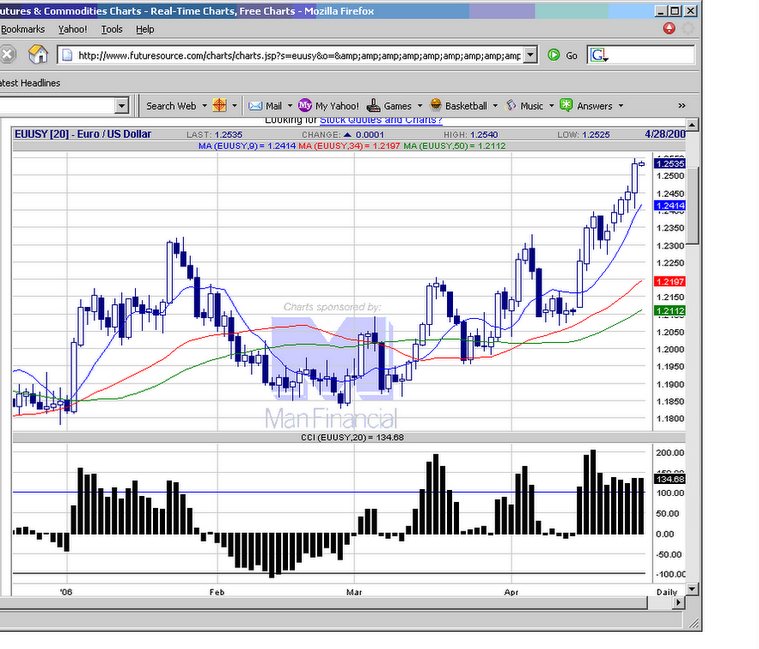Click the Google search engine icon

click(x=598, y=55)
